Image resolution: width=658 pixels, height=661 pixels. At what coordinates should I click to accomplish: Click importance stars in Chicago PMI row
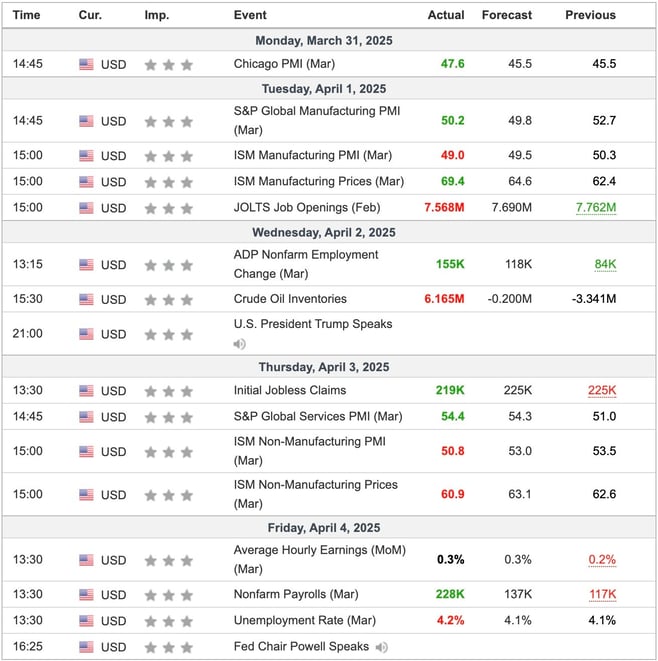[169, 65]
